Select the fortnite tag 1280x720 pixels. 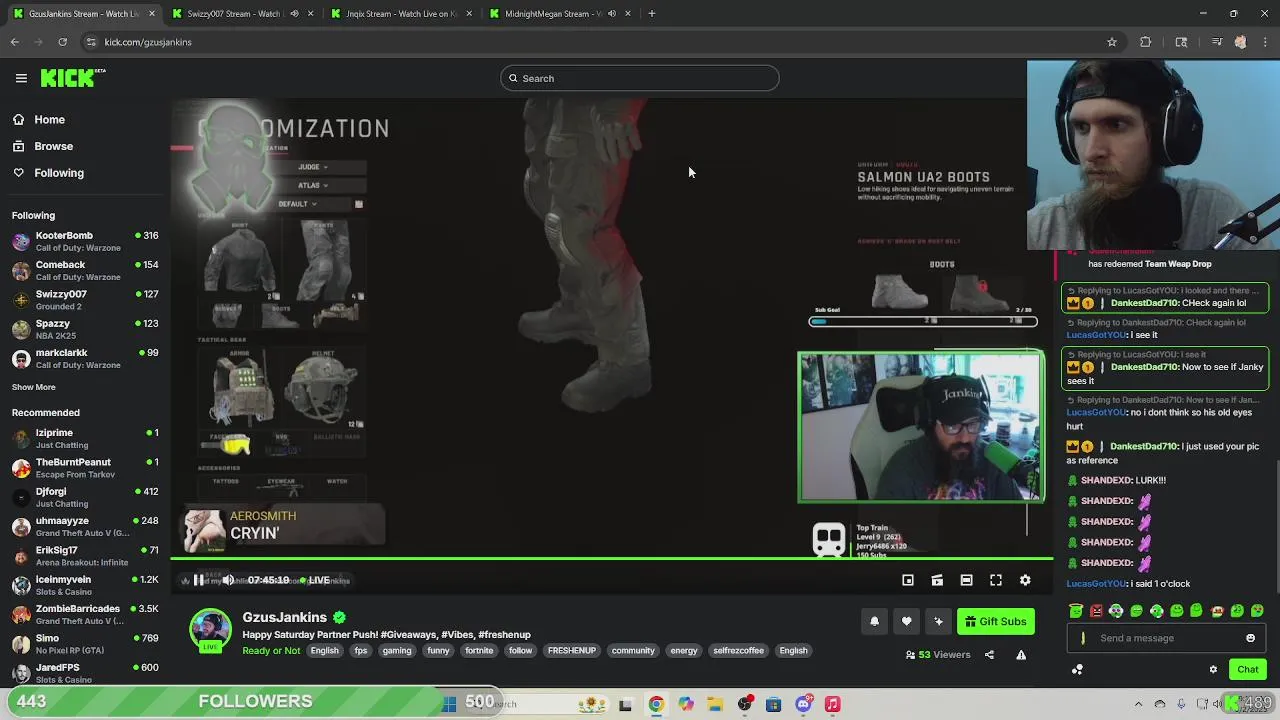pyautogui.click(x=479, y=651)
